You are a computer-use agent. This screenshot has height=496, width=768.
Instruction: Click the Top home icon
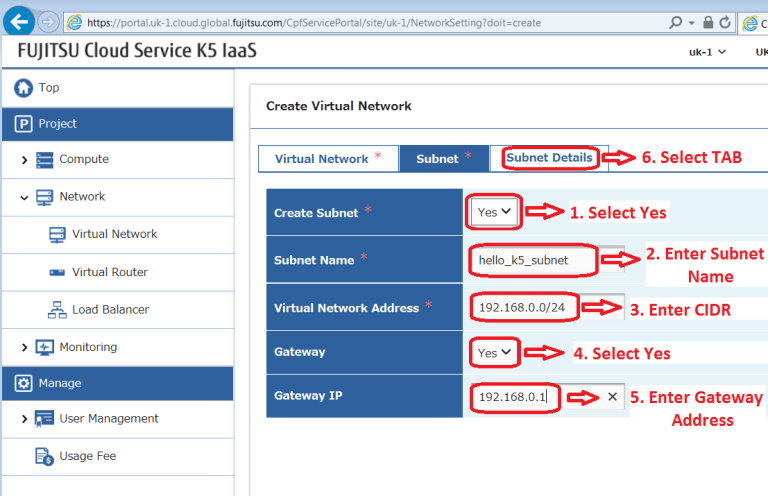(23, 88)
